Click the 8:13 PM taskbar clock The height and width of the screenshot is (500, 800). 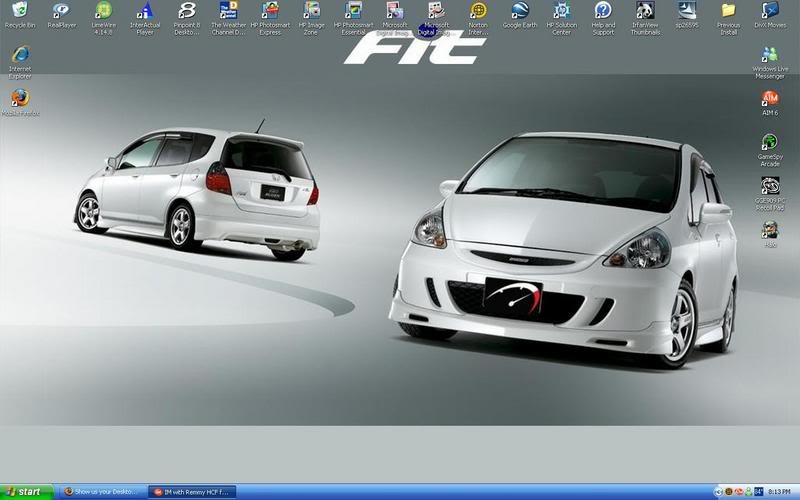point(779,492)
